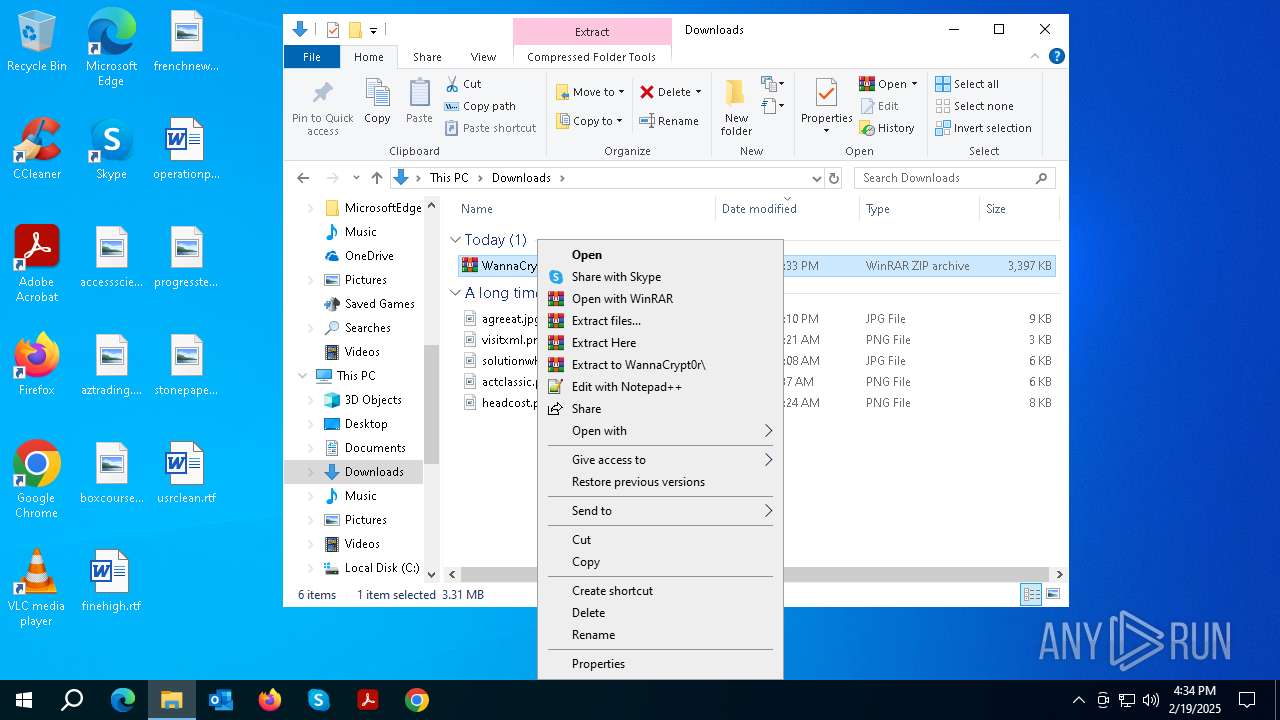Image resolution: width=1280 pixels, height=720 pixels.
Task: Choose Open in context menu
Action: click(x=660, y=255)
